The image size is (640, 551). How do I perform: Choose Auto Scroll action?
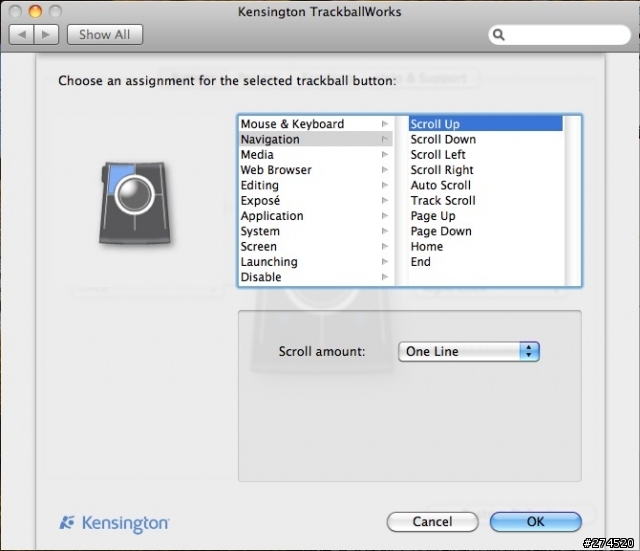pyautogui.click(x=486, y=185)
